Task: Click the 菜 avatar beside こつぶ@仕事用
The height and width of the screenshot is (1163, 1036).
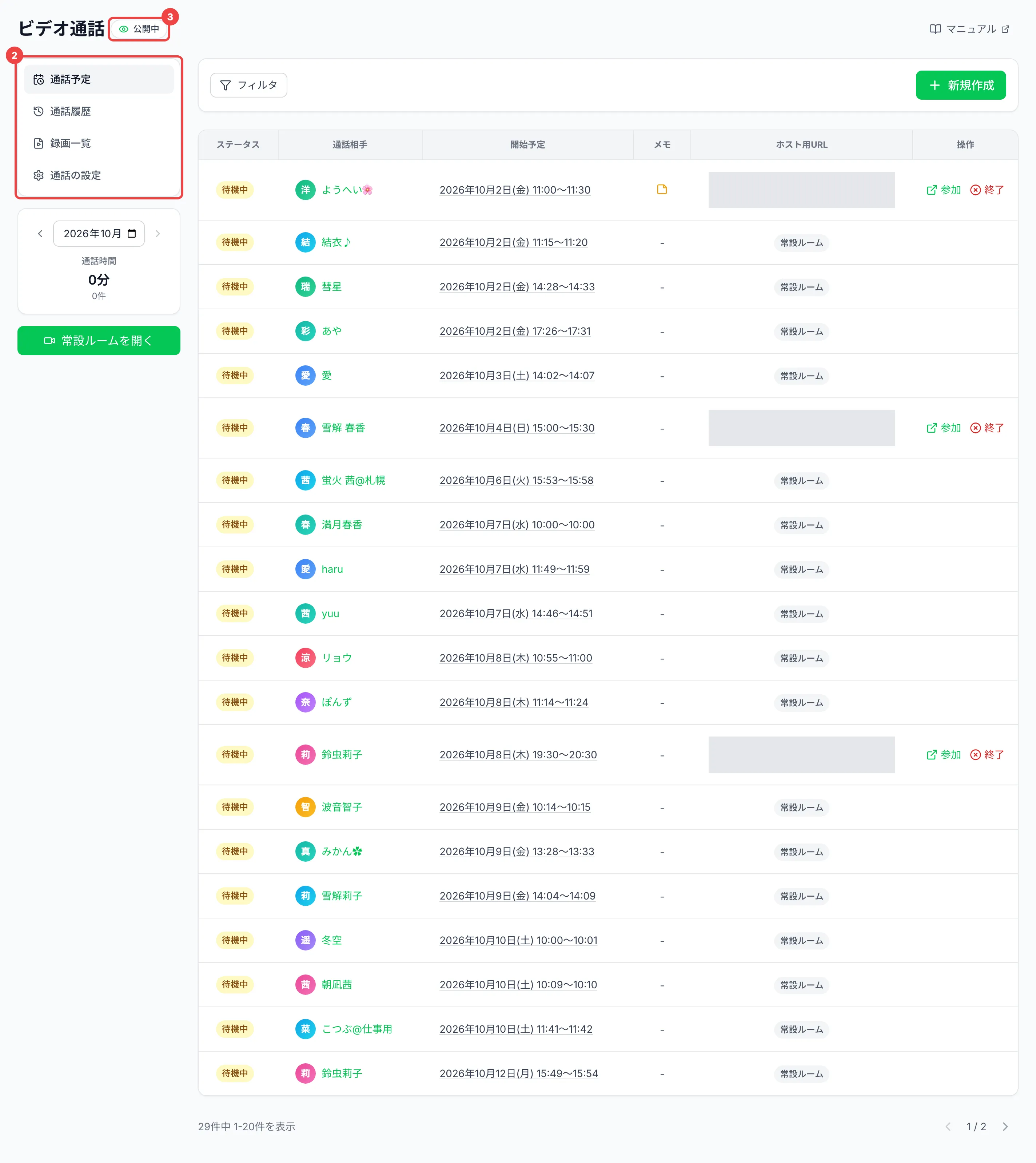Action: 305,1029
